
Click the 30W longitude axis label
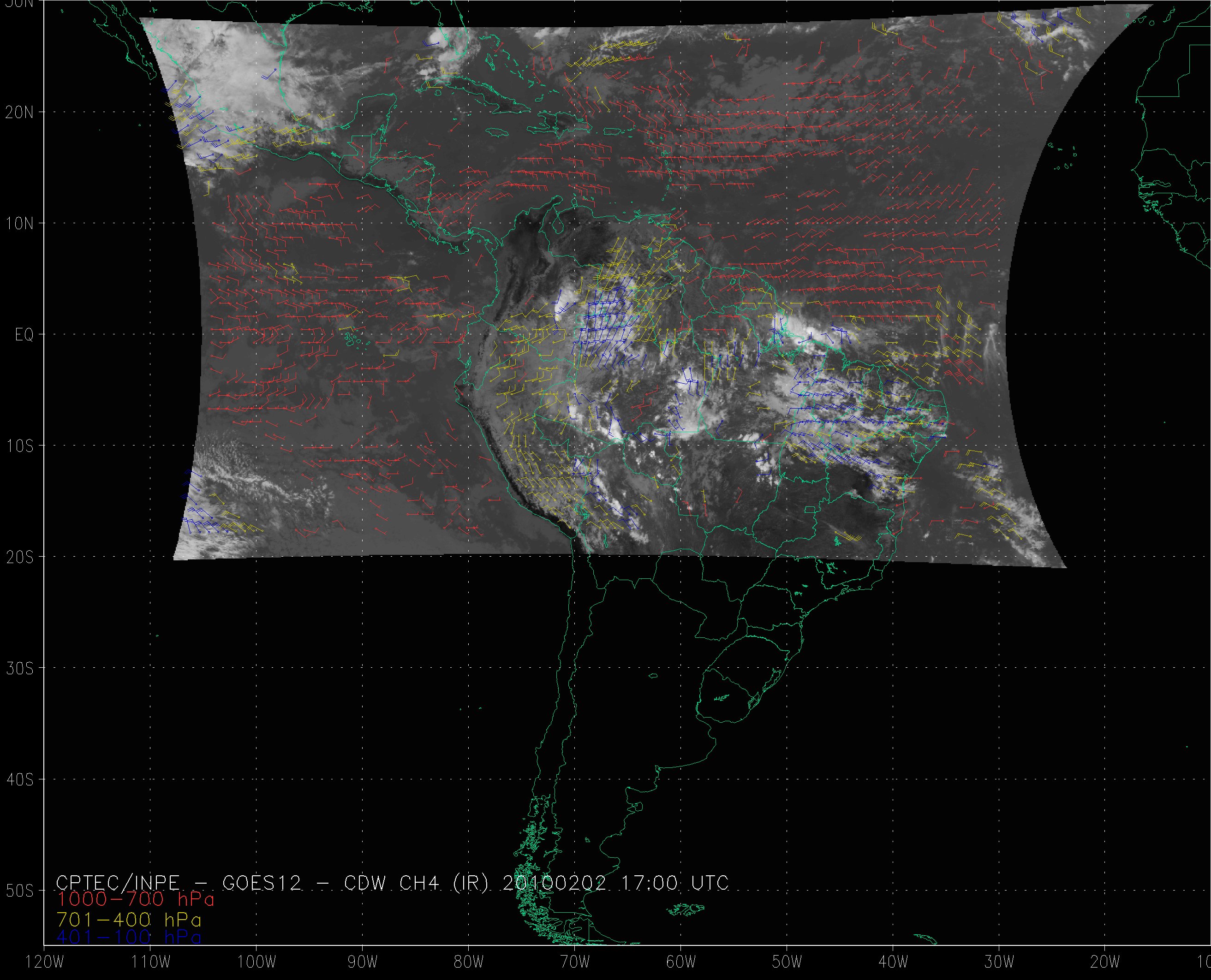pyautogui.click(x=999, y=962)
